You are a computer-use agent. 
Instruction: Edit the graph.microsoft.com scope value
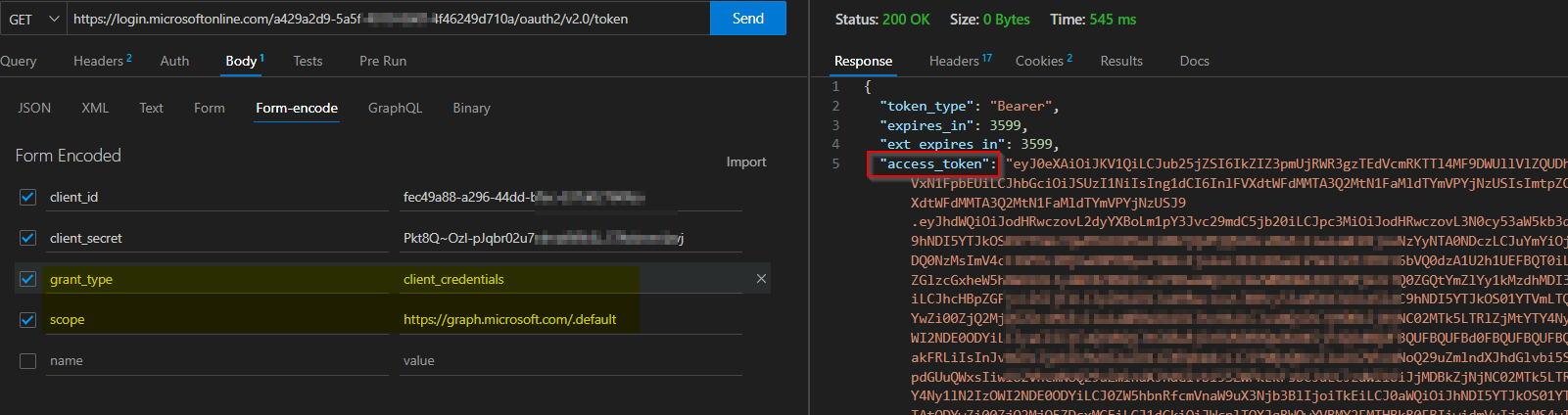click(570, 320)
